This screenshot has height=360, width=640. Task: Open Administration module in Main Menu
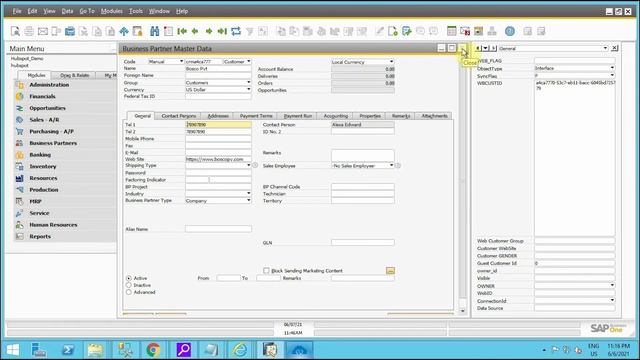(x=49, y=85)
